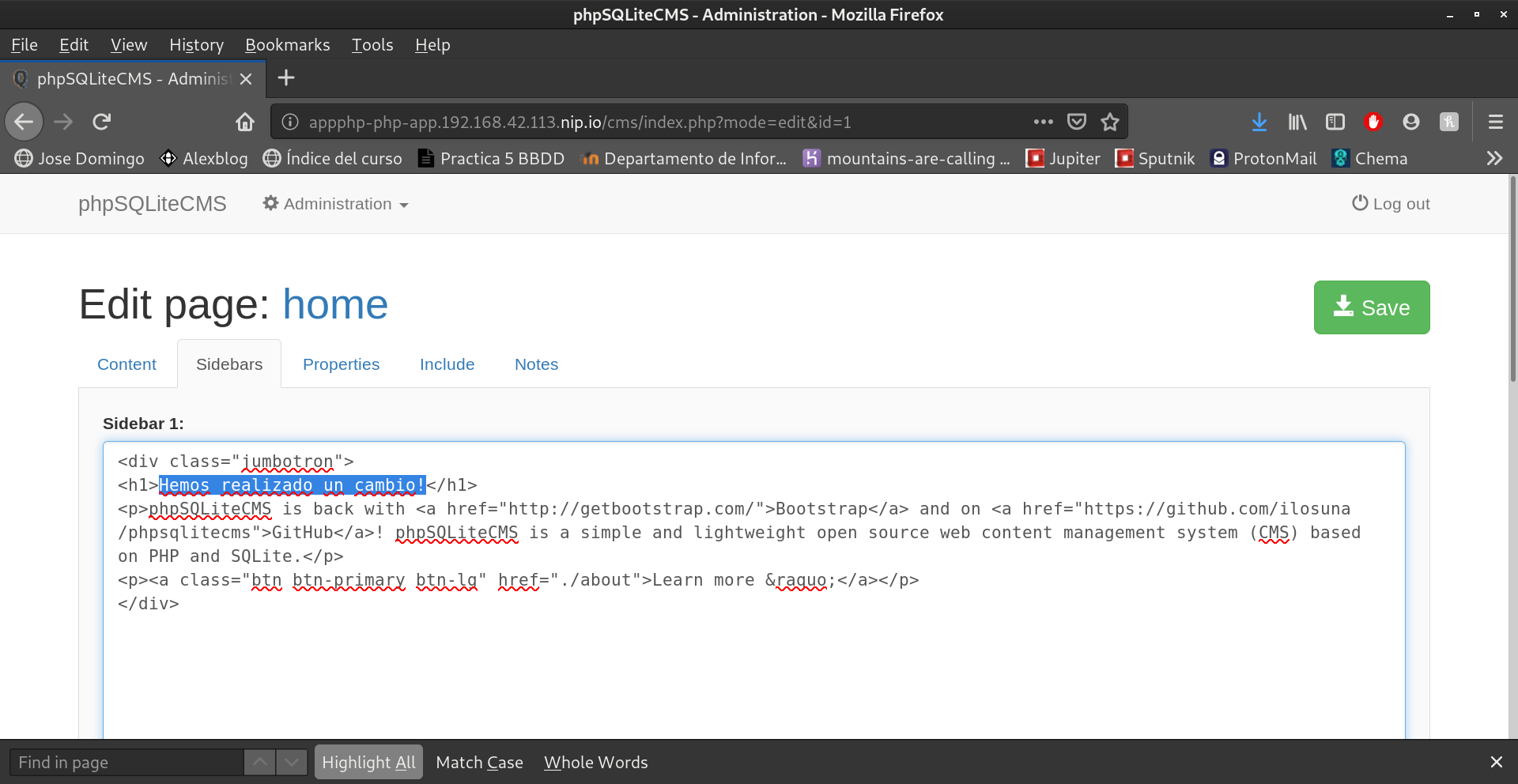Open the downloads arrow icon

[1259, 122]
